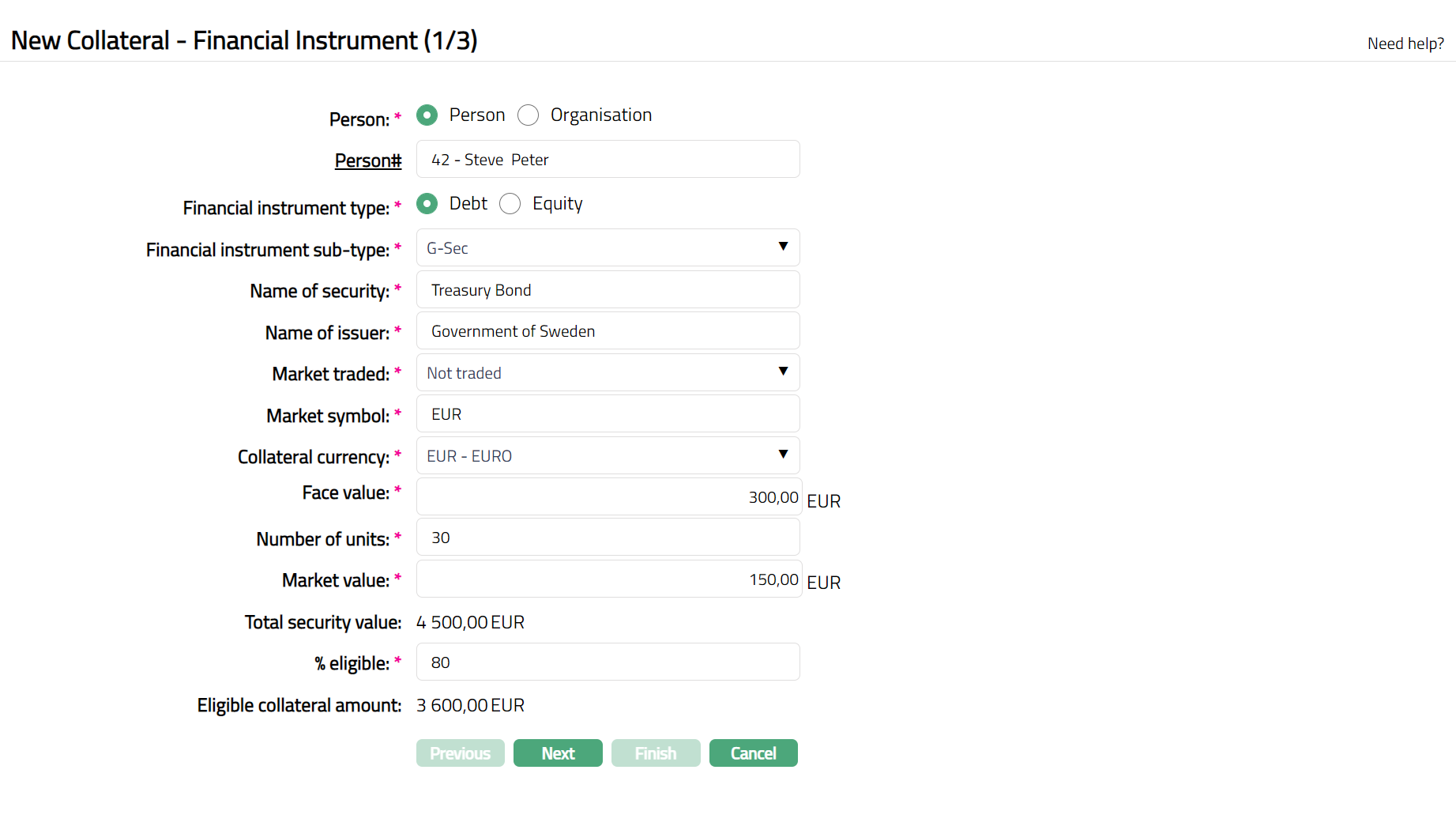Image resolution: width=1456 pixels, height=815 pixels.
Task: Click the Name of security field
Action: point(608,290)
